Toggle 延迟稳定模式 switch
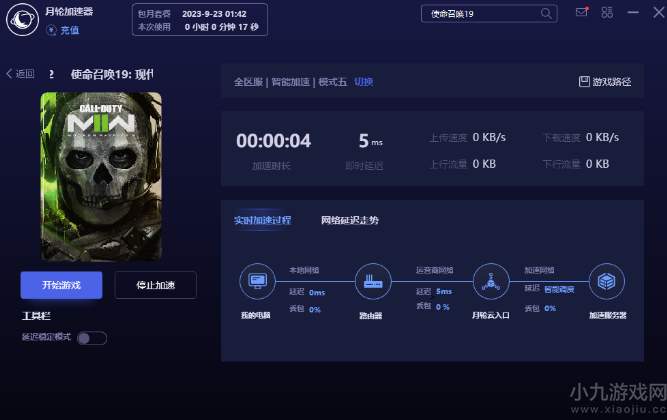 coord(92,338)
